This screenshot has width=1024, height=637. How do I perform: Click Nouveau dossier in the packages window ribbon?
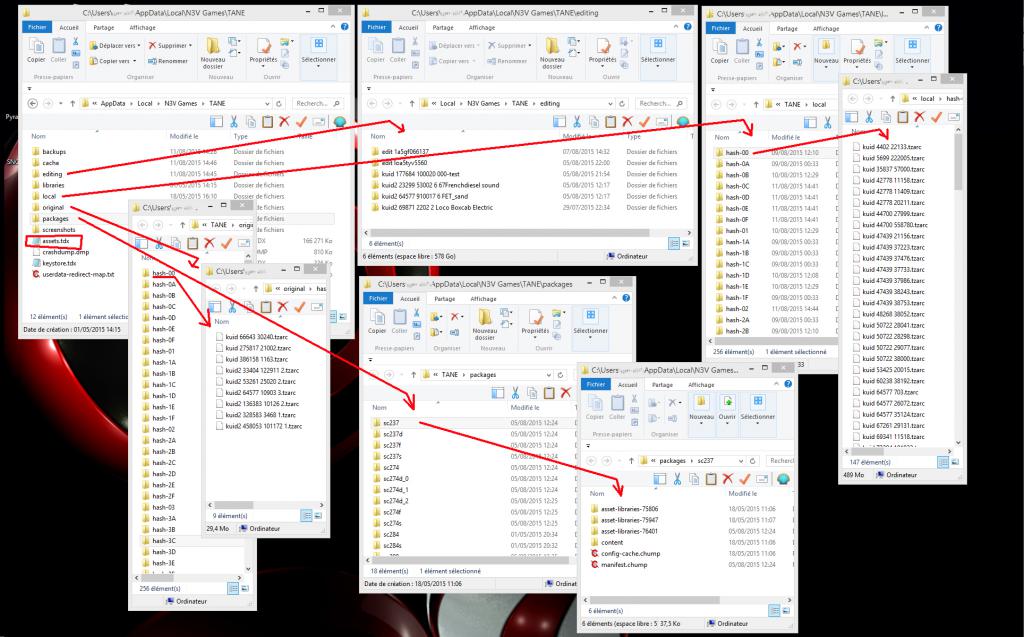[x=485, y=324]
